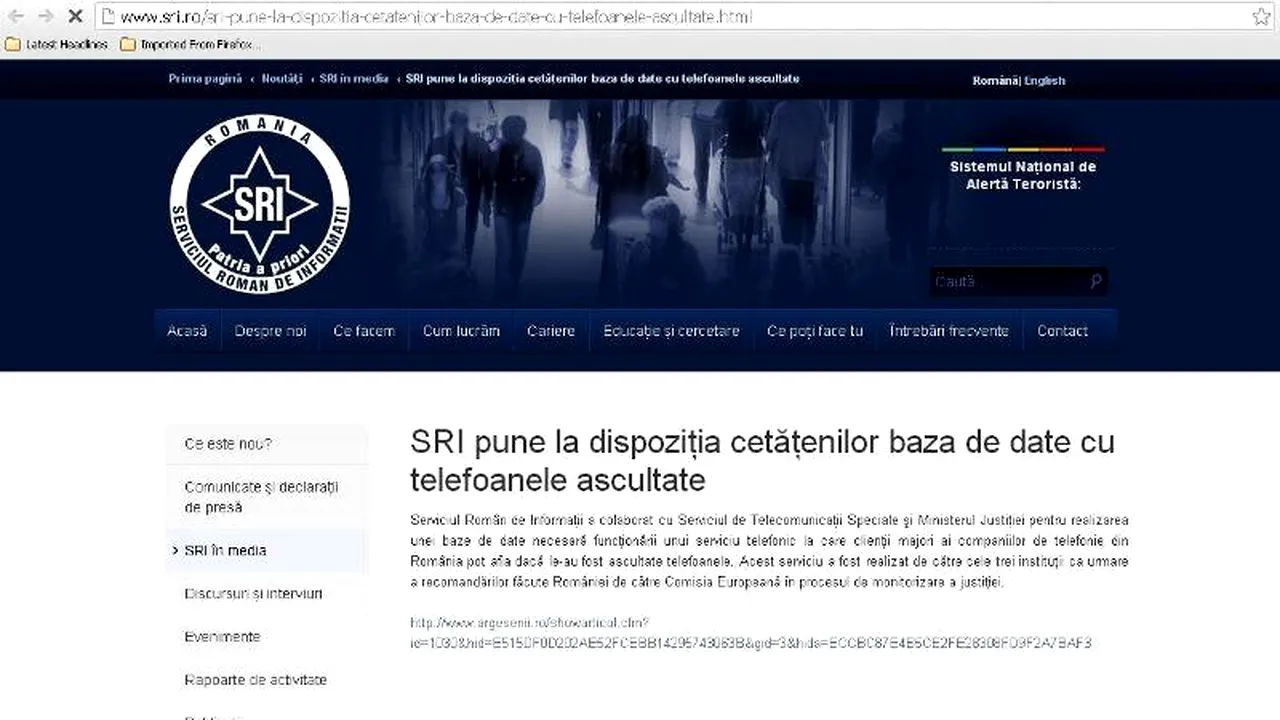The width and height of the screenshot is (1280, 720).
Task: Switch site language to English
Action: tap(1043, 80)
